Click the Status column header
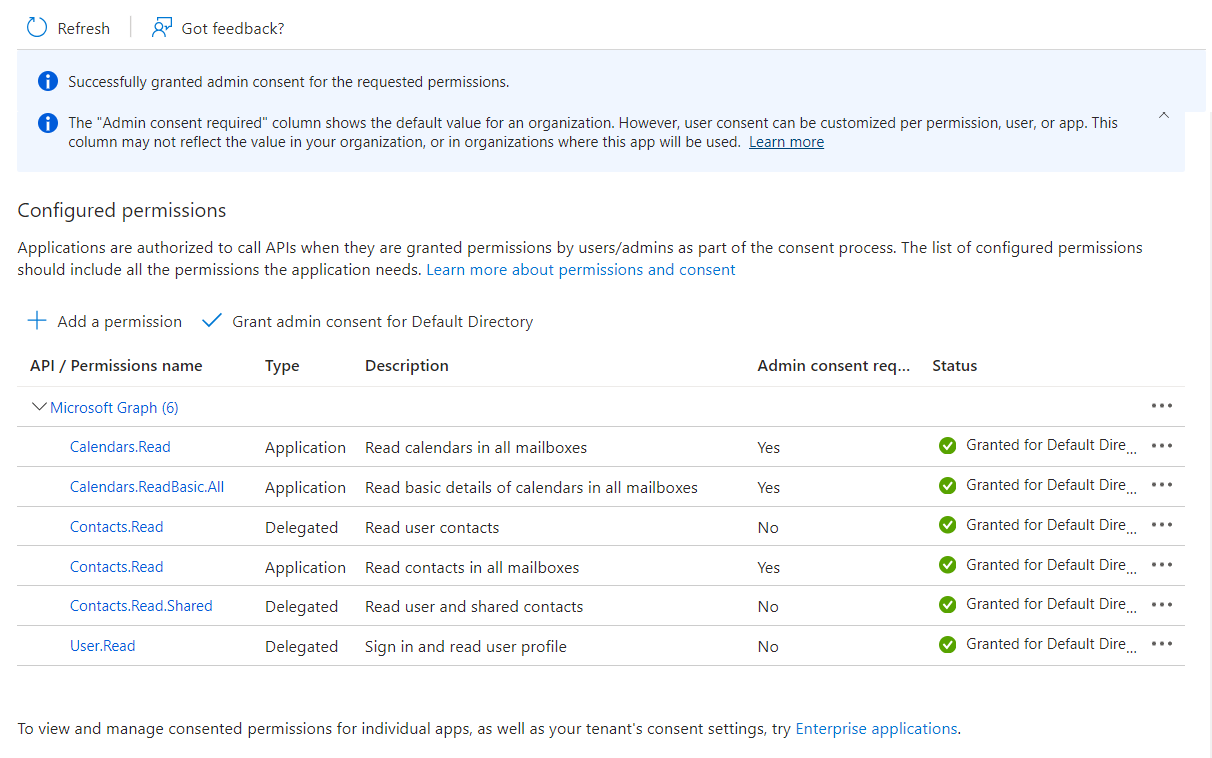 coord(954,366)
